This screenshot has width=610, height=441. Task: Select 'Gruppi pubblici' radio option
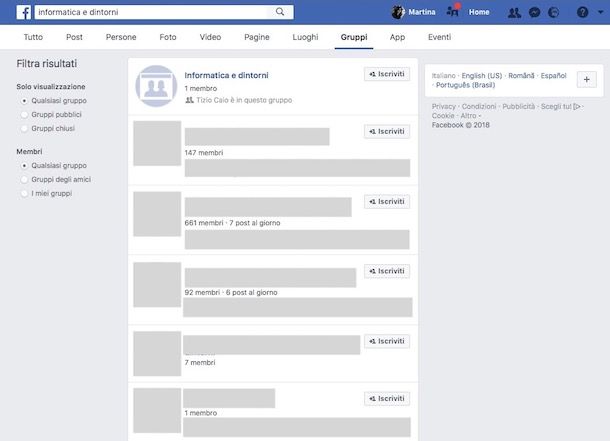tap(24, 115)
